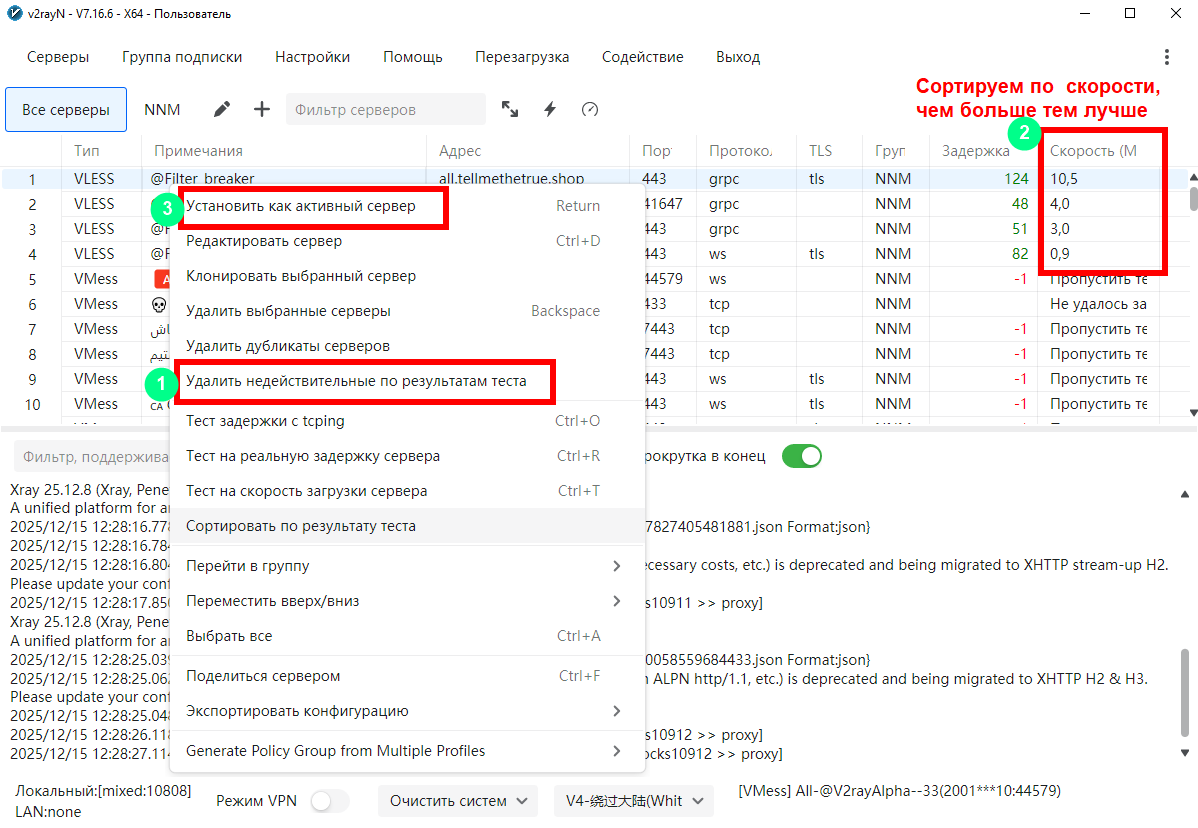Click the auto-resize columns arrows icon
Screen dimensions: 1198x828
[x=510, y=109]
